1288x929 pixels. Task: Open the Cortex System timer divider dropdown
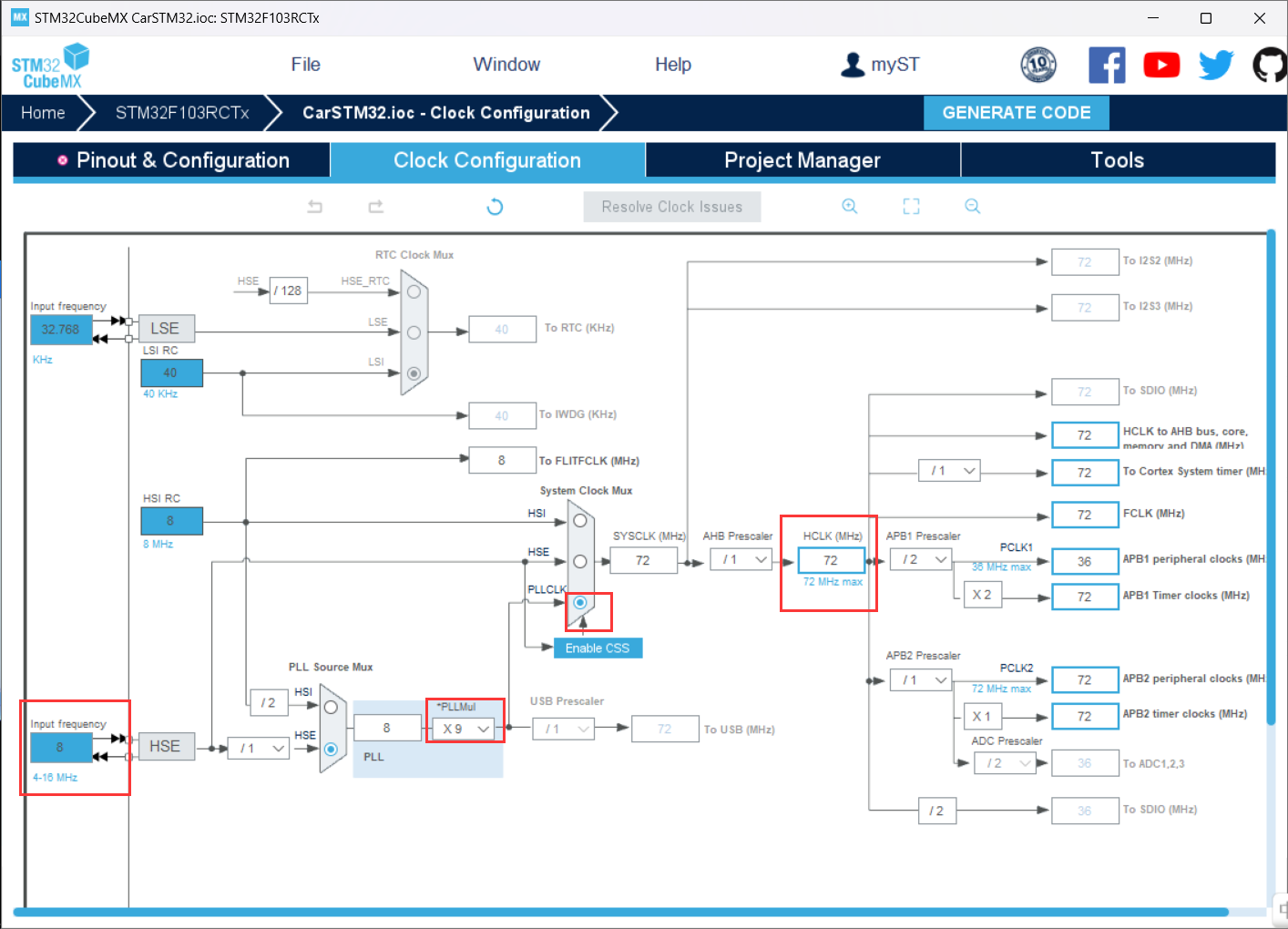click(949, 471)
